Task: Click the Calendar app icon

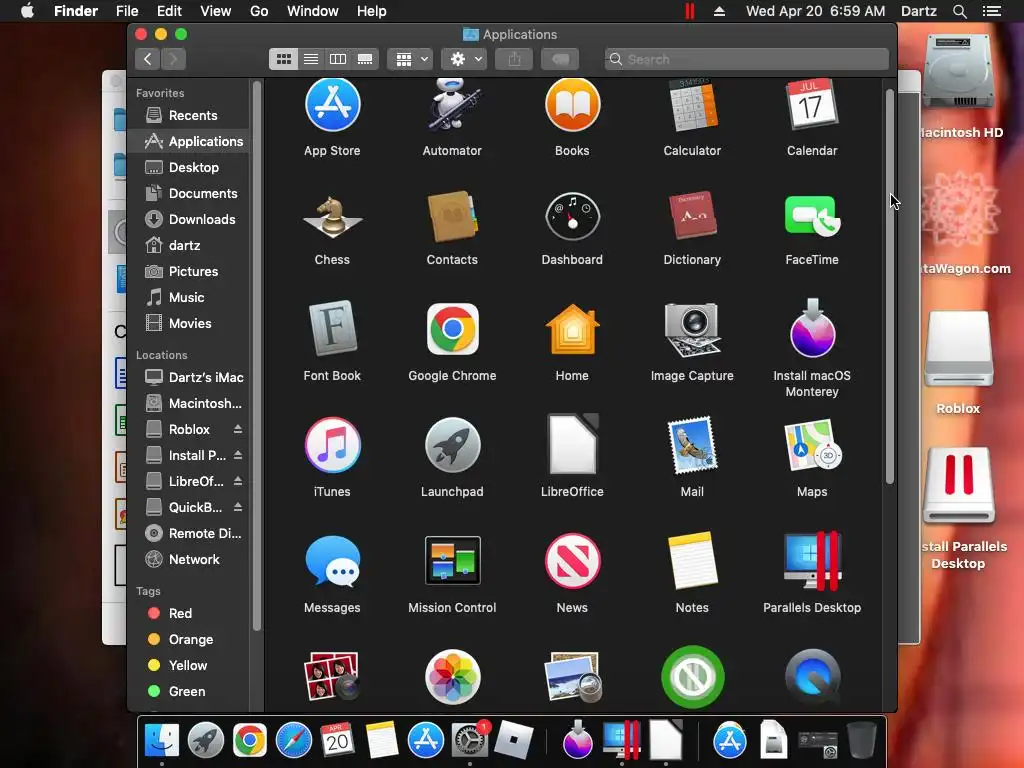Action: [x=812, y=104]
